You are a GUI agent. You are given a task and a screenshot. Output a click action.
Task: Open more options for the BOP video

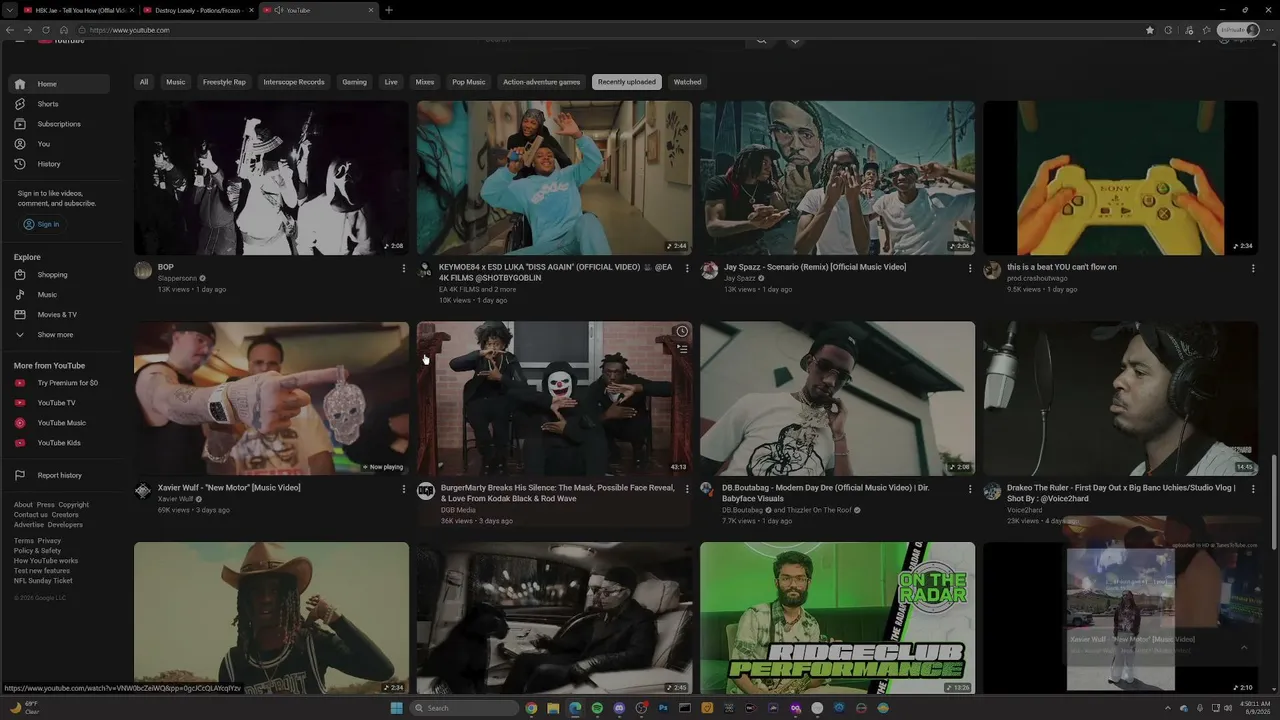click(x=404, y=268)
